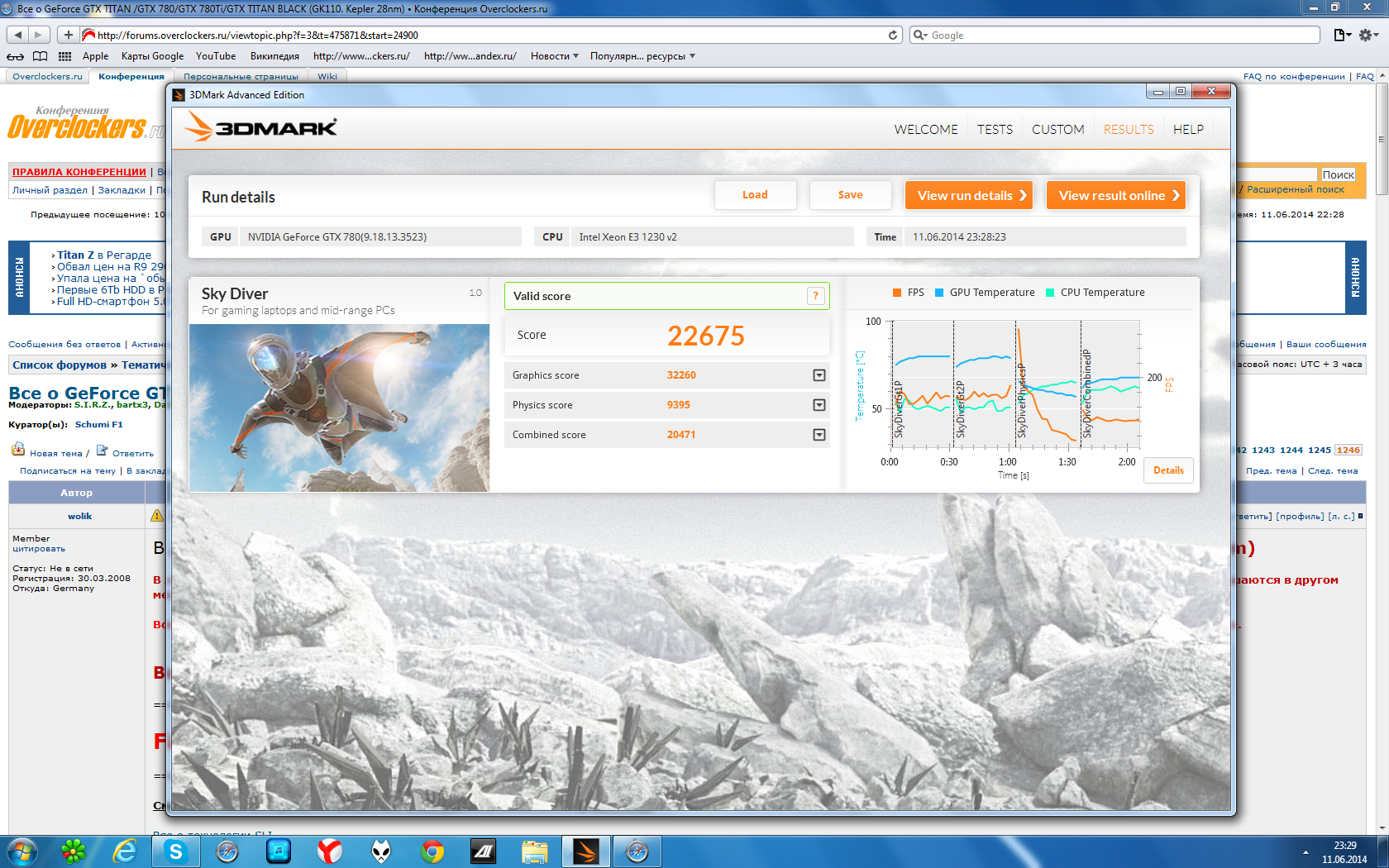Switch to 3DMark in the taskbar

[x=586, y=851]
